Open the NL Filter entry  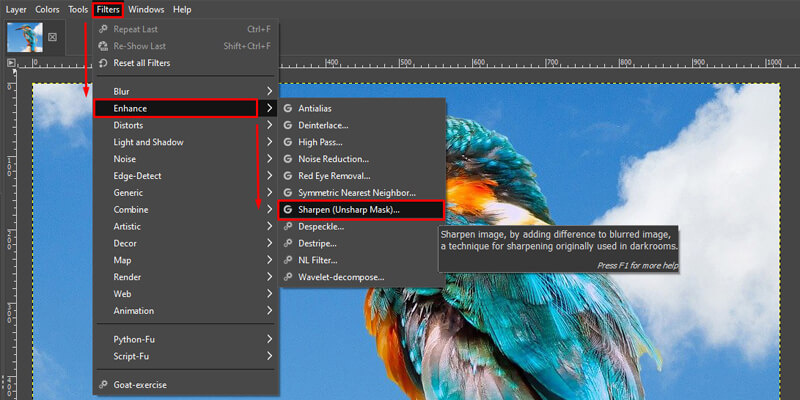(x=362, y=260)
